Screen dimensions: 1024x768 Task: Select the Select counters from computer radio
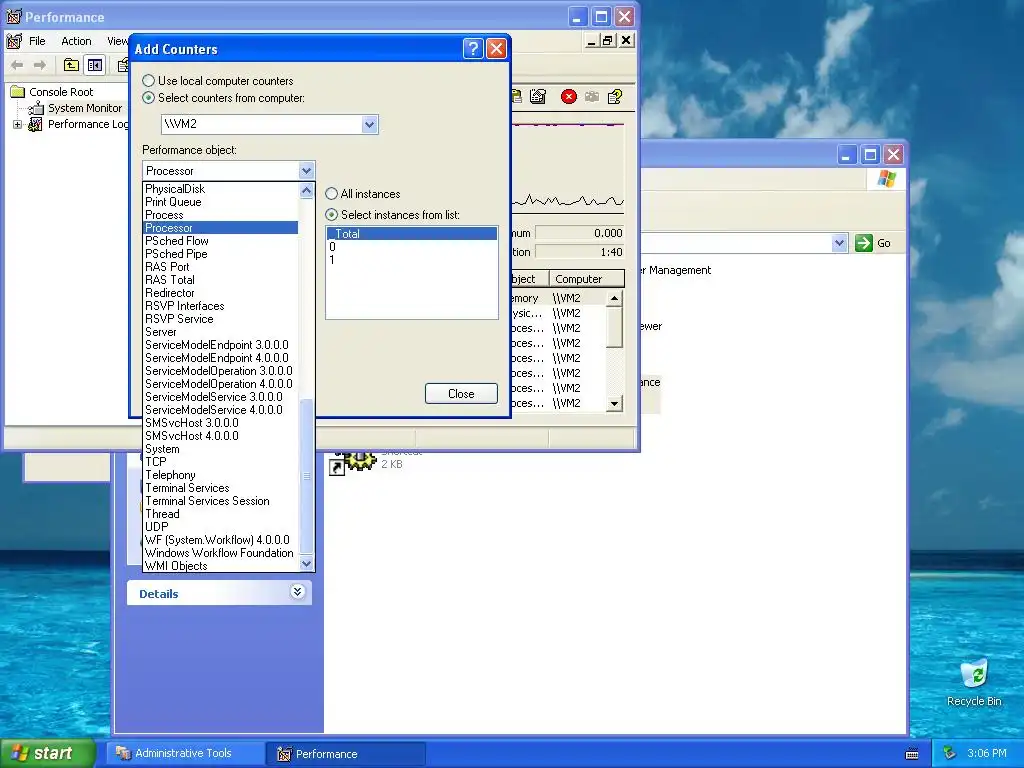point(148,97)
